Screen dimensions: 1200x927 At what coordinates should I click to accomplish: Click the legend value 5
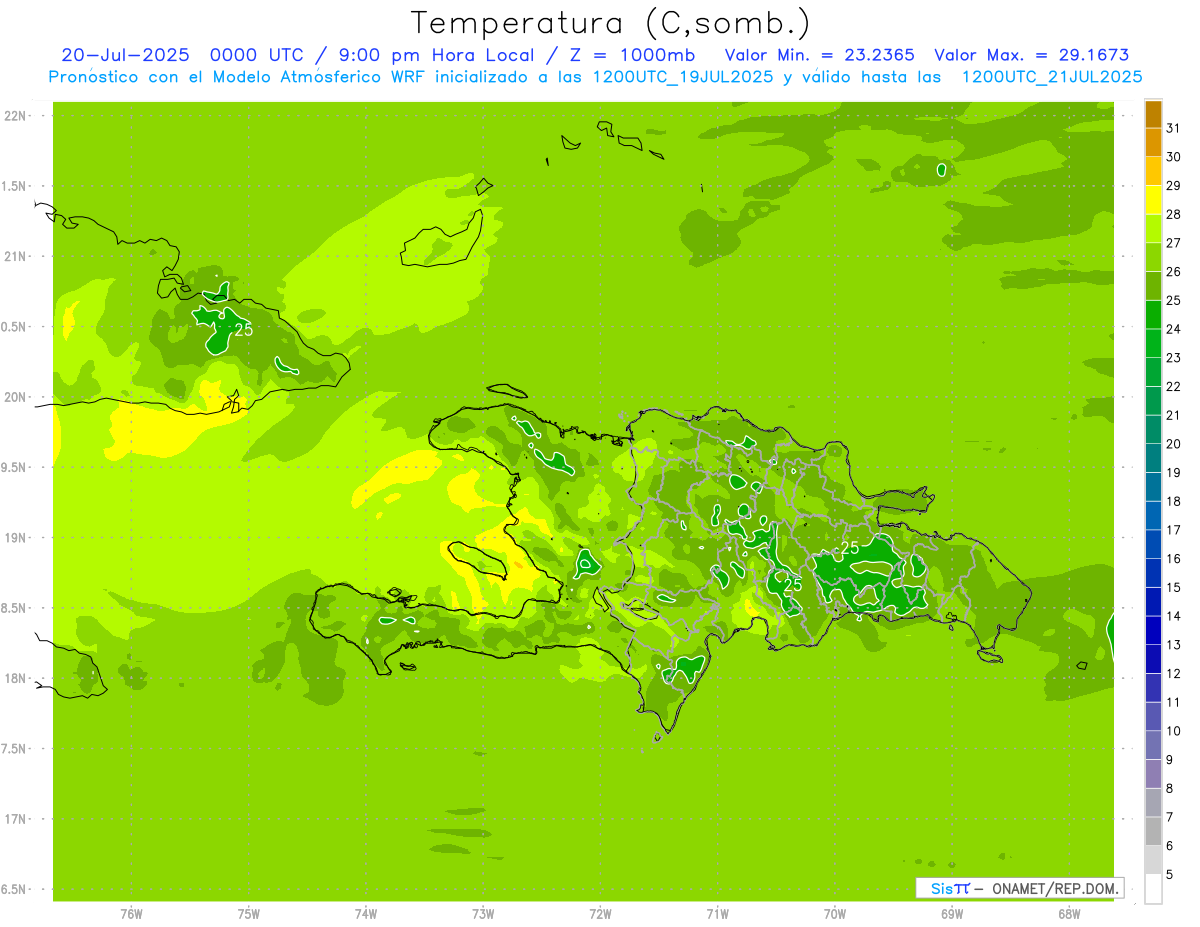(1170, 874)
